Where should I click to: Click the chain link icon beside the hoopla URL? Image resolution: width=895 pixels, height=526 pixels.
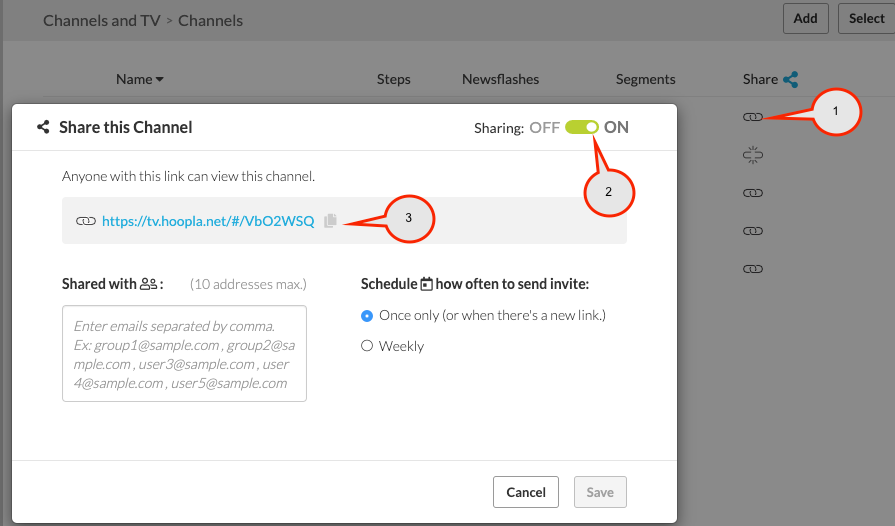click(x=86, y=221)
